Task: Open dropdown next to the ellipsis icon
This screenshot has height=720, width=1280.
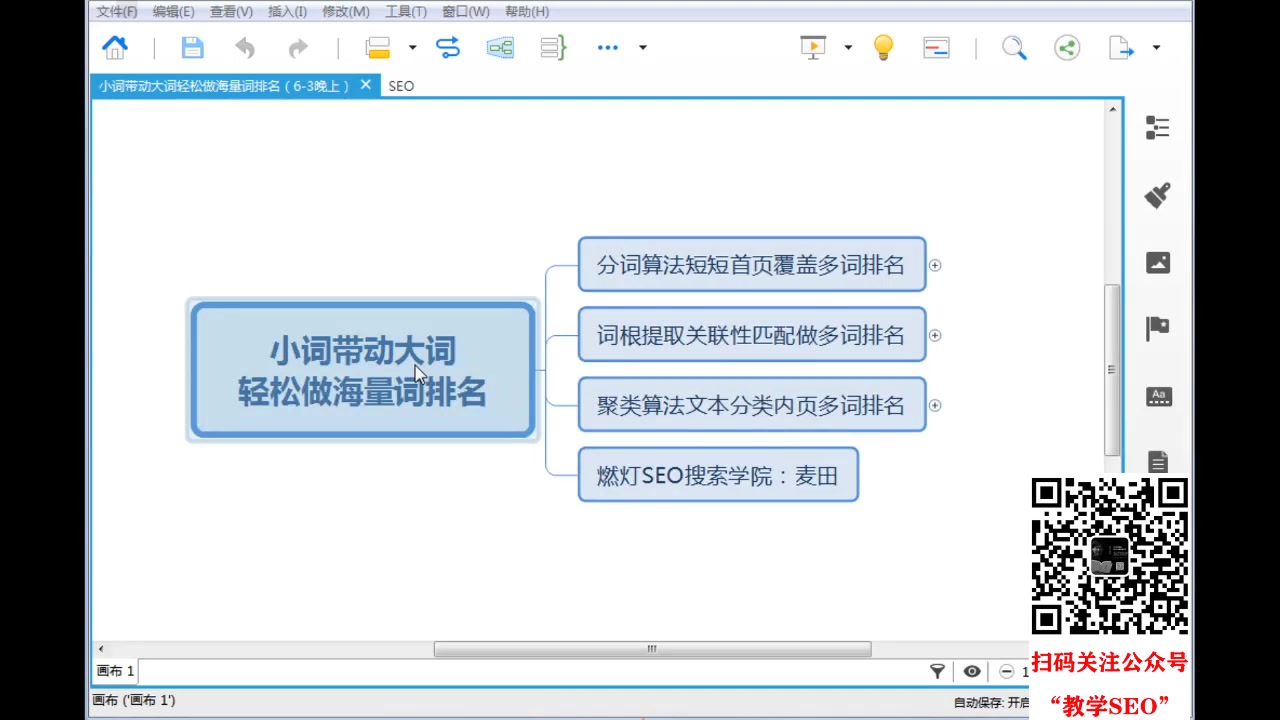Action: point(642,47)
